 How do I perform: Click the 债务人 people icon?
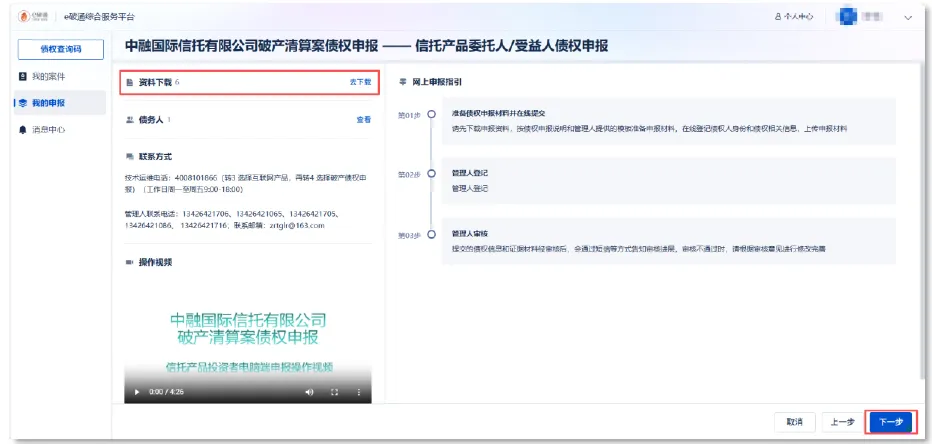[x=130, y=119]
